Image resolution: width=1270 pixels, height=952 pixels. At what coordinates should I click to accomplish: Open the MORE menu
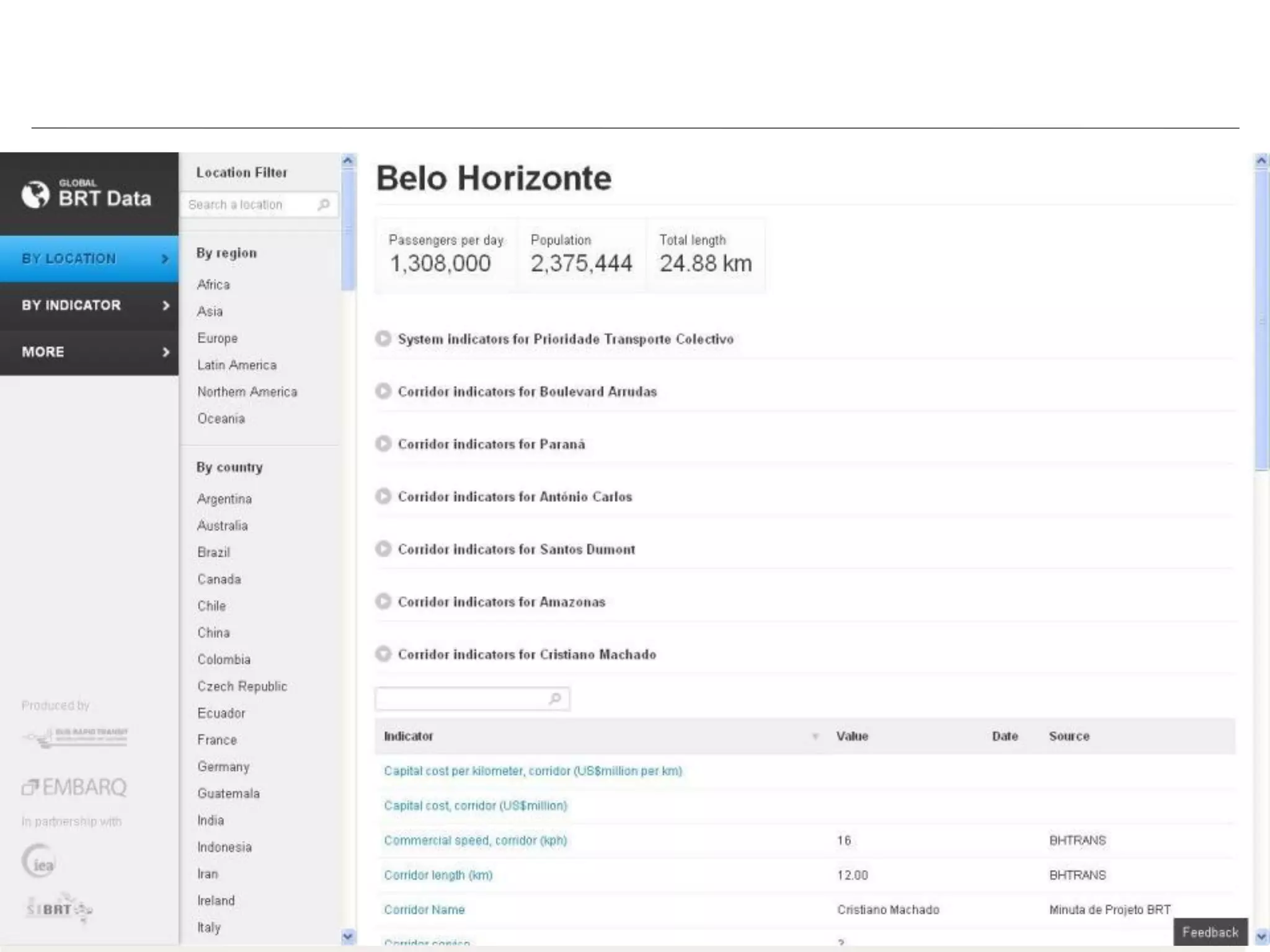click(x=89, y=351)
